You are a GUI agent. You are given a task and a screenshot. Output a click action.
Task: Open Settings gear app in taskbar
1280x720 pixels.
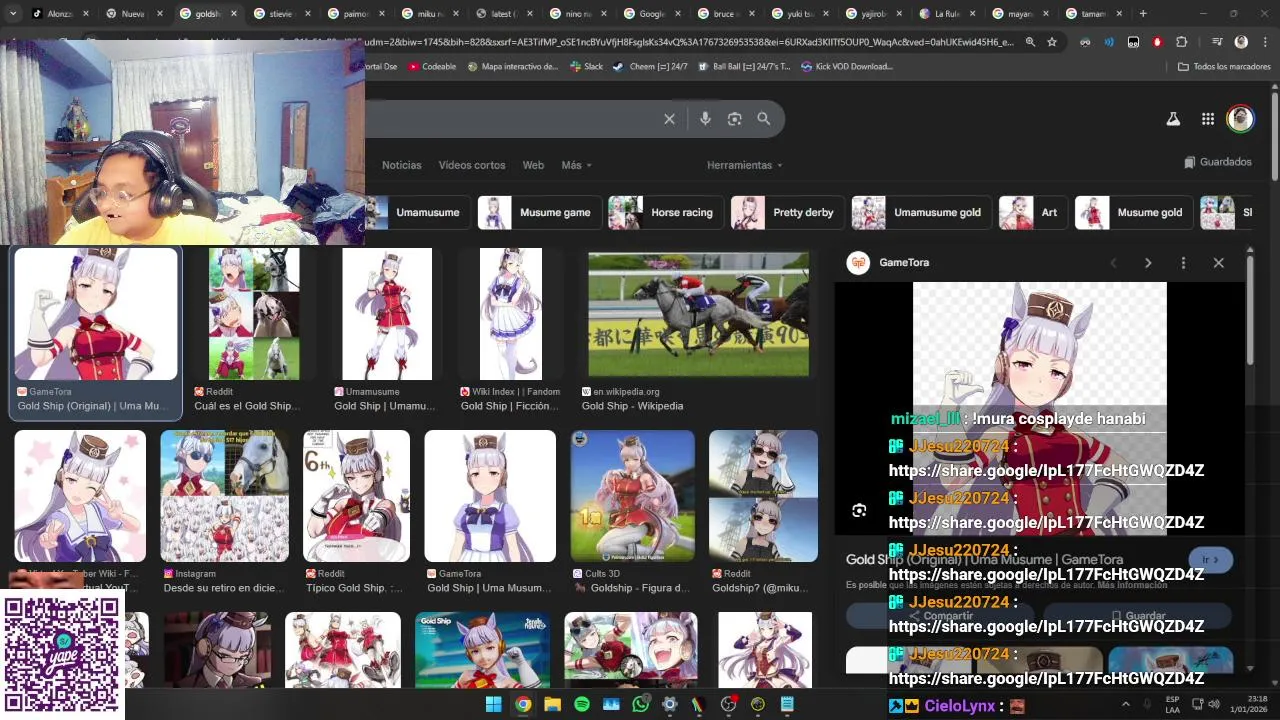670,704
